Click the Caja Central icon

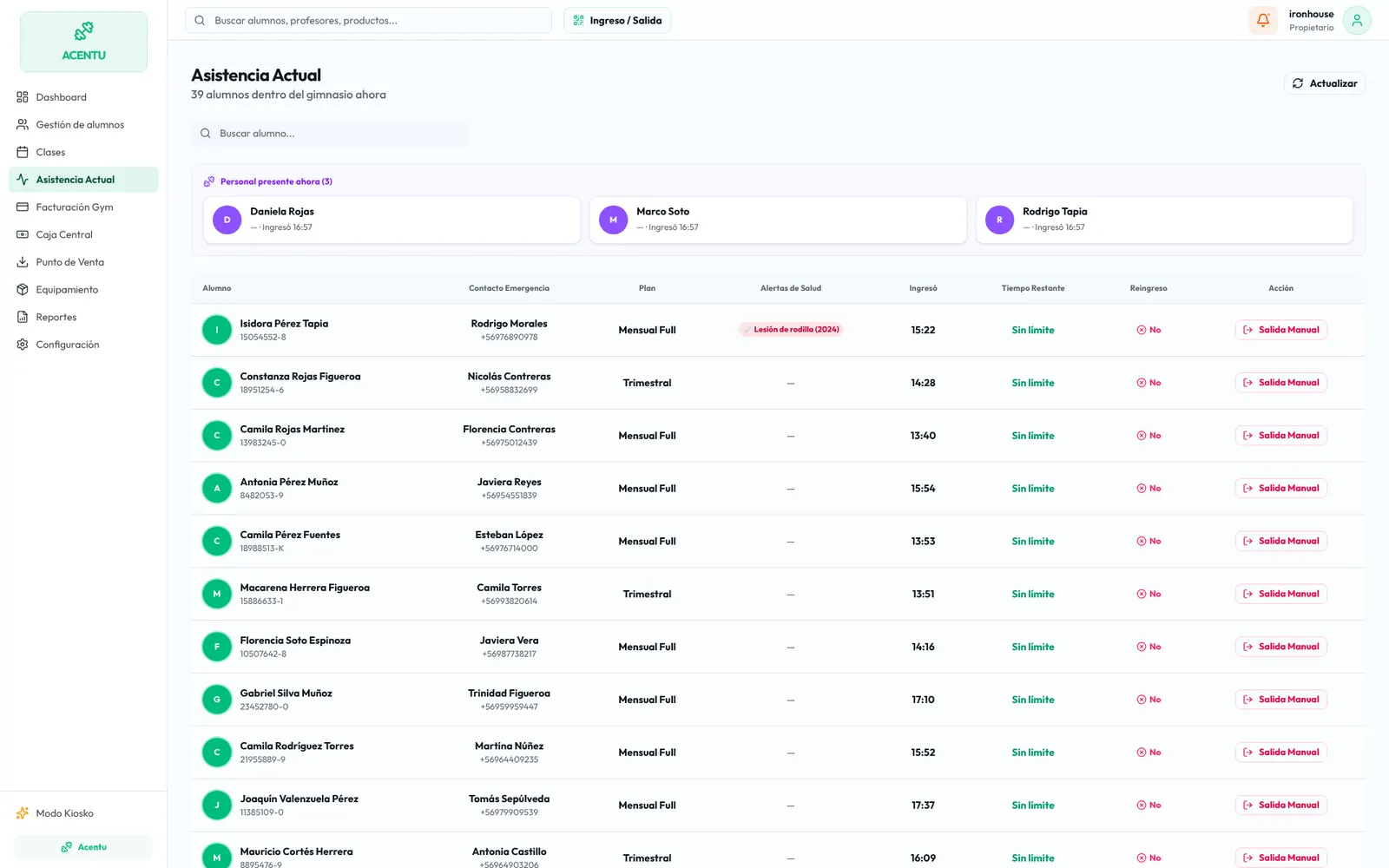(x=23, y=234)
